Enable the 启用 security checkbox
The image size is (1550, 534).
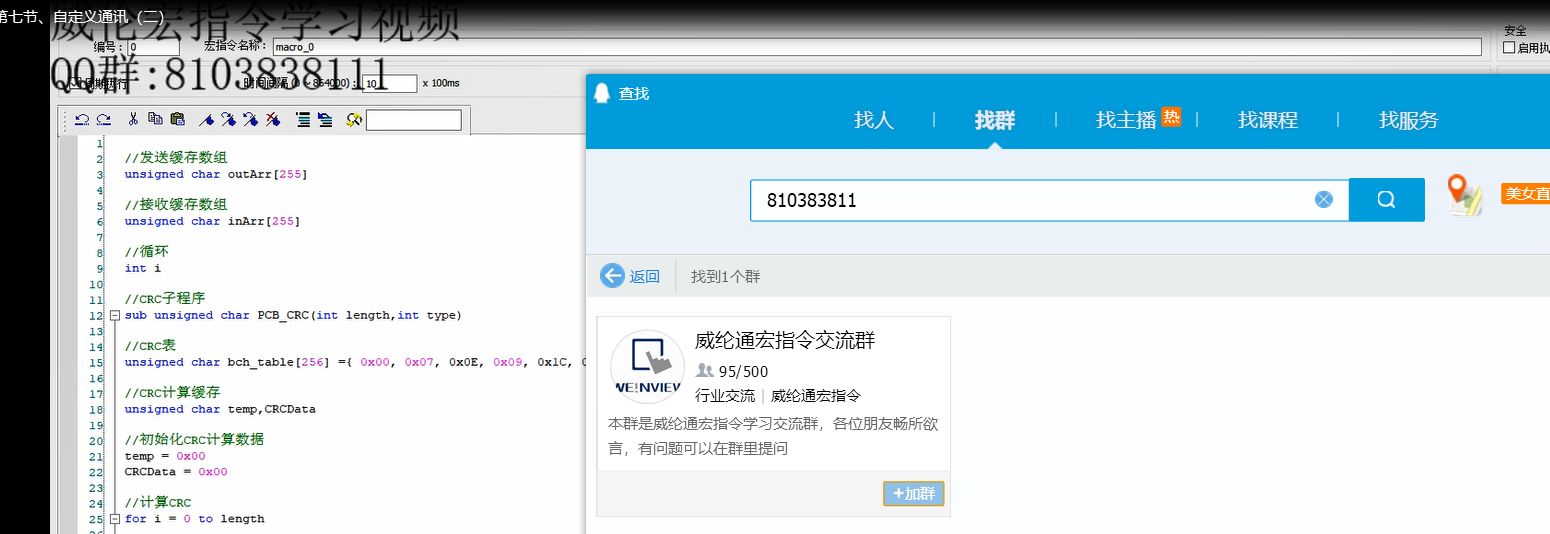1509,47
